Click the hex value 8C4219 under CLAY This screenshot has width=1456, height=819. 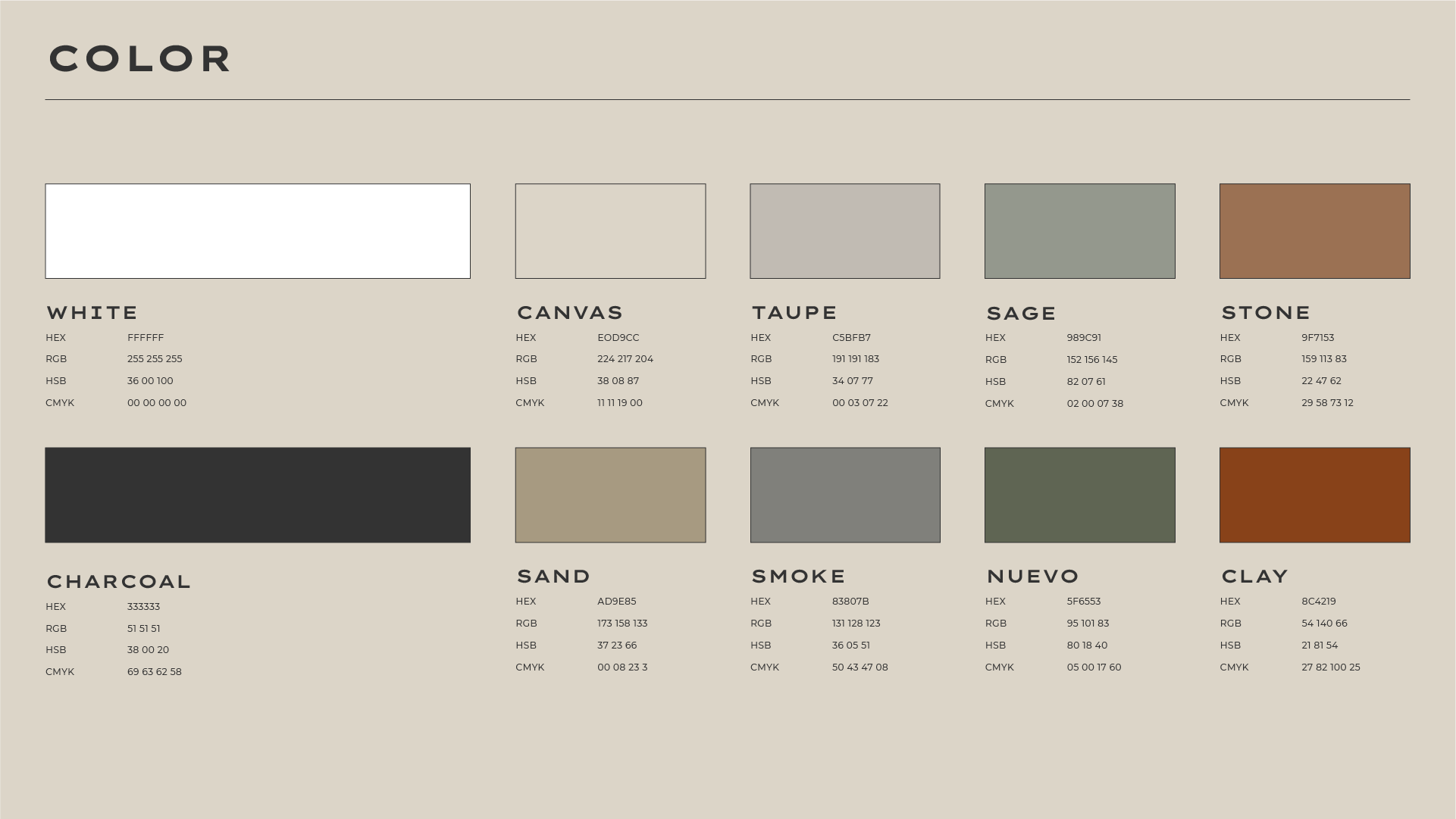(x=1318, y=601)
